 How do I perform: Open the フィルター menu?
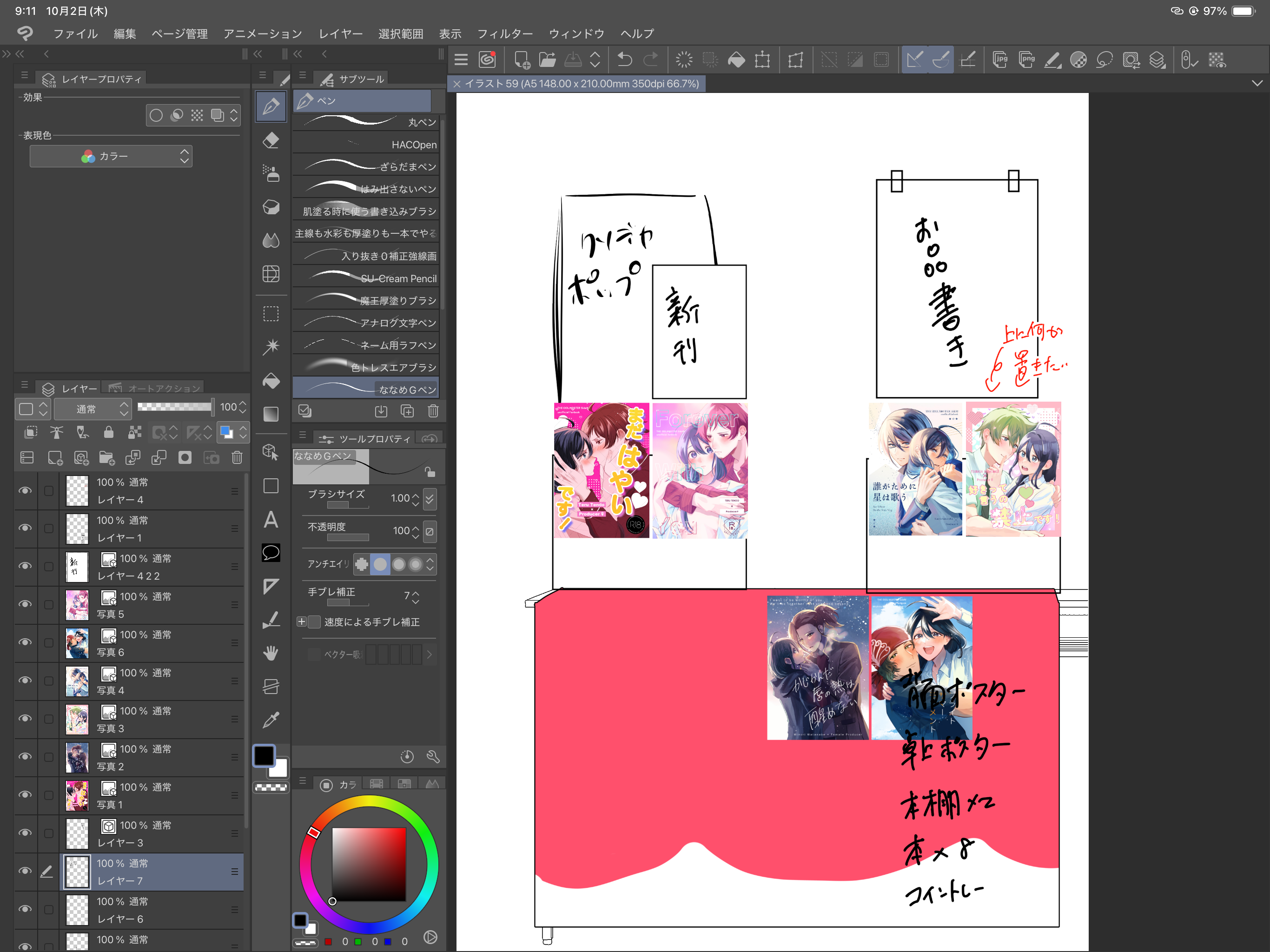pyautogui.click(x=505, y=34)
